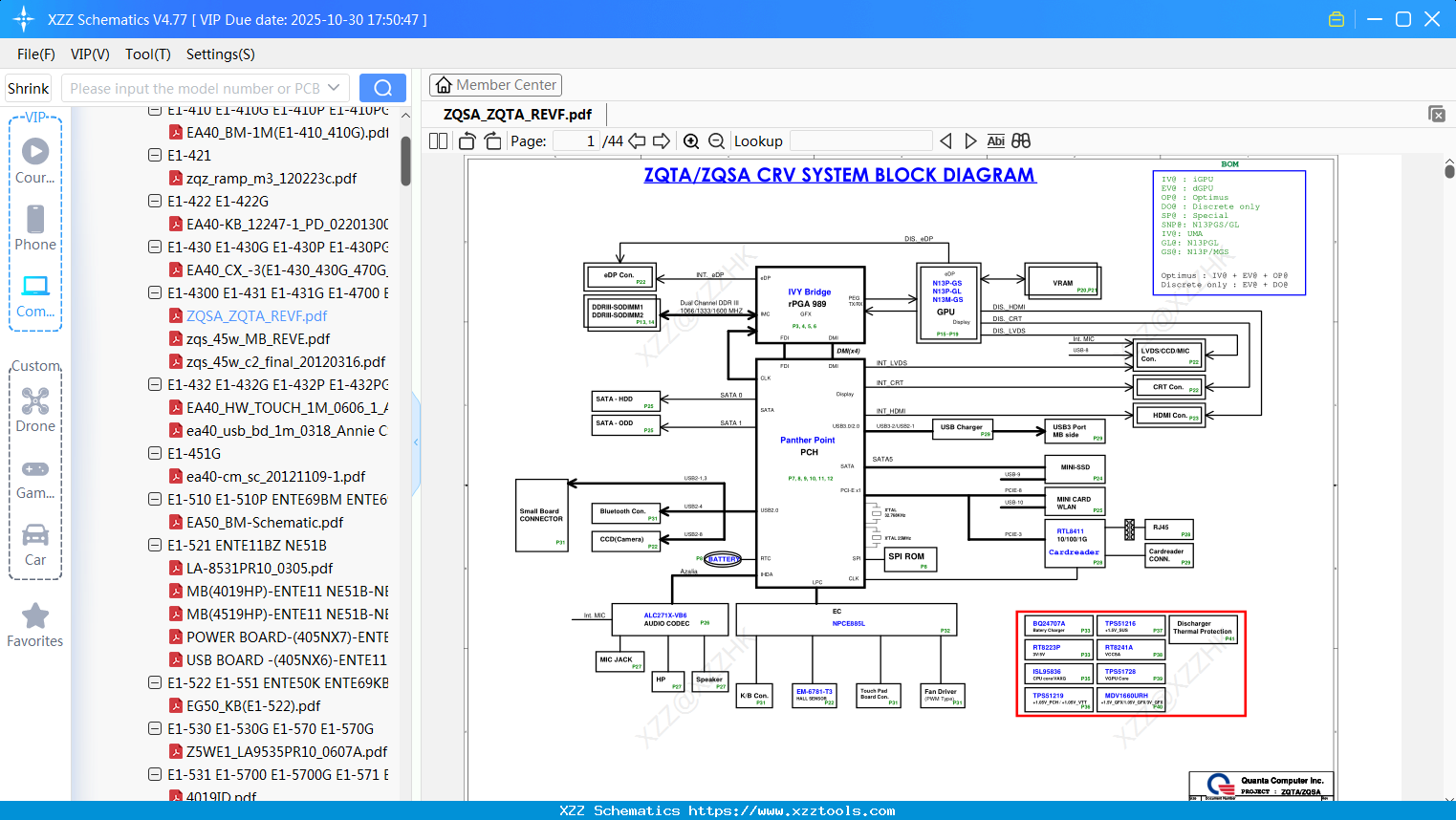Click the Abi text select icon
The height and width of the screenshot is (820, 1456).
pos(995,141)
